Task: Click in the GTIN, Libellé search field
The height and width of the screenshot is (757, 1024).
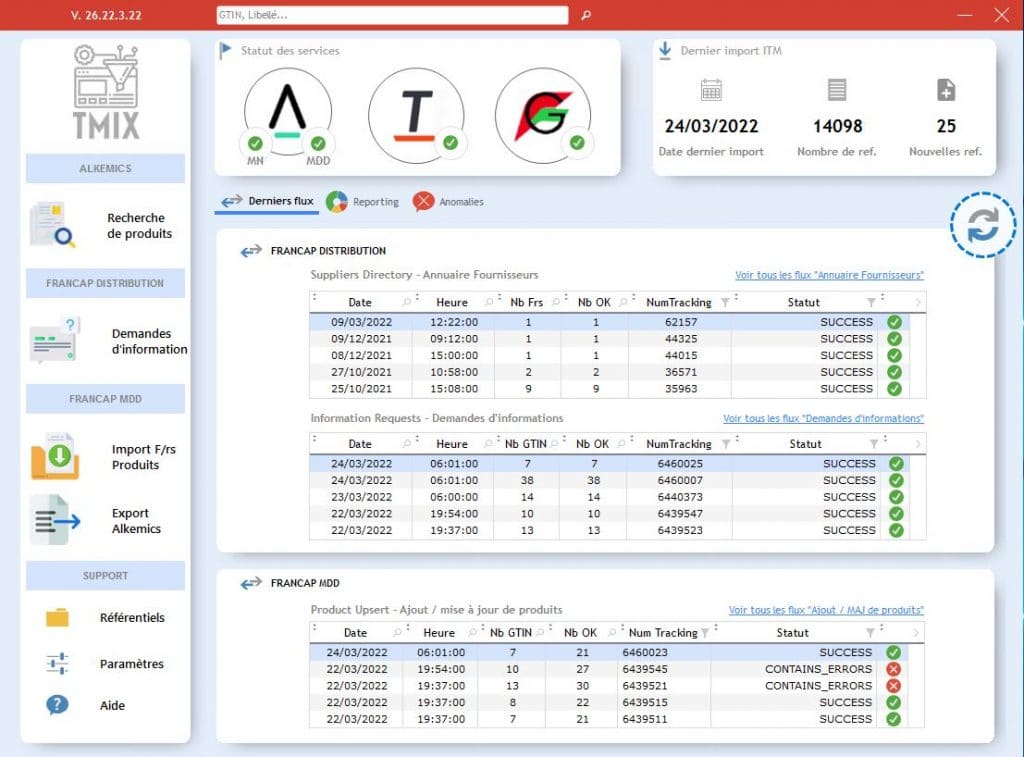Action: (392, 15)
